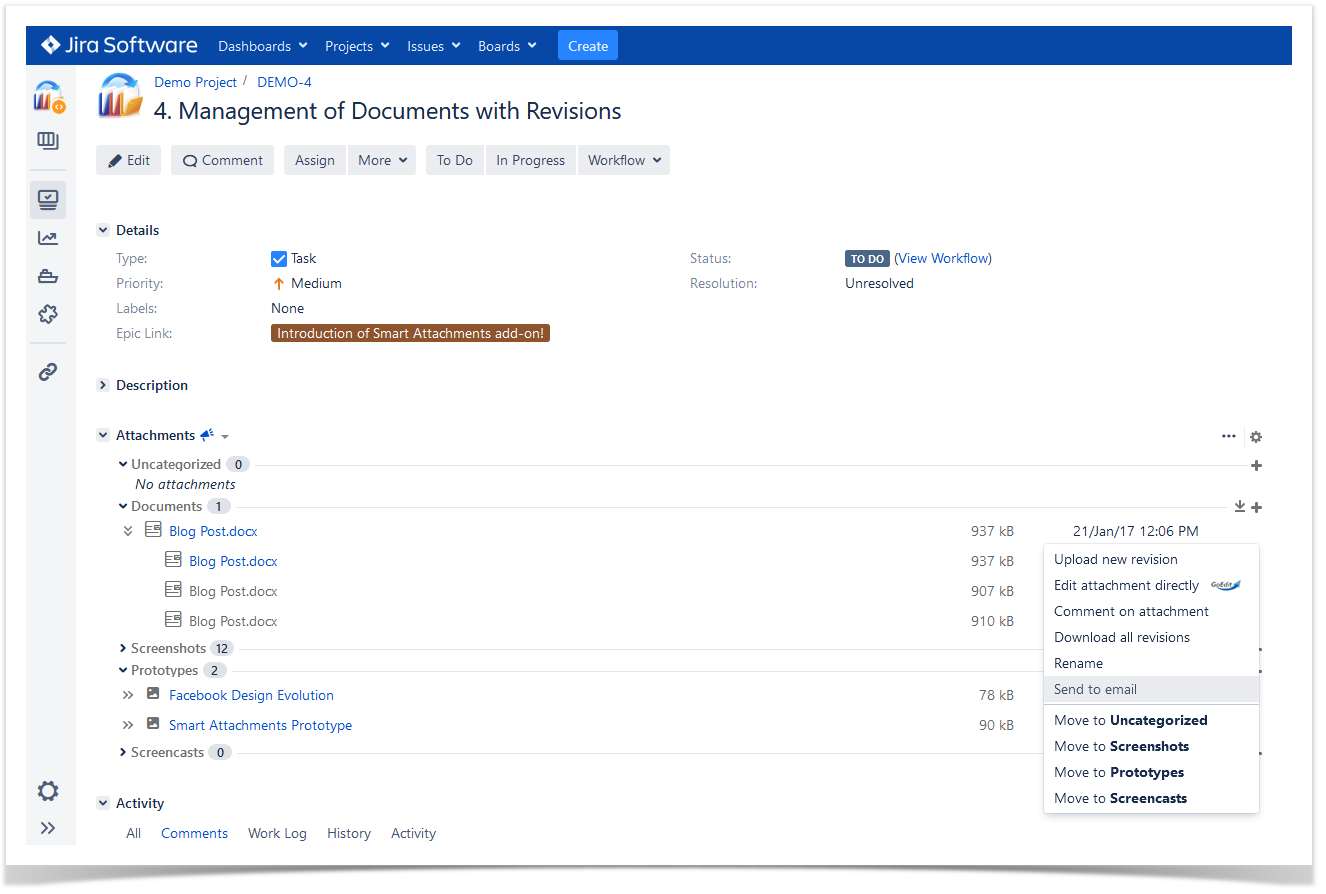
Task: Open the View Workflow link
Action: pos(943,258)
